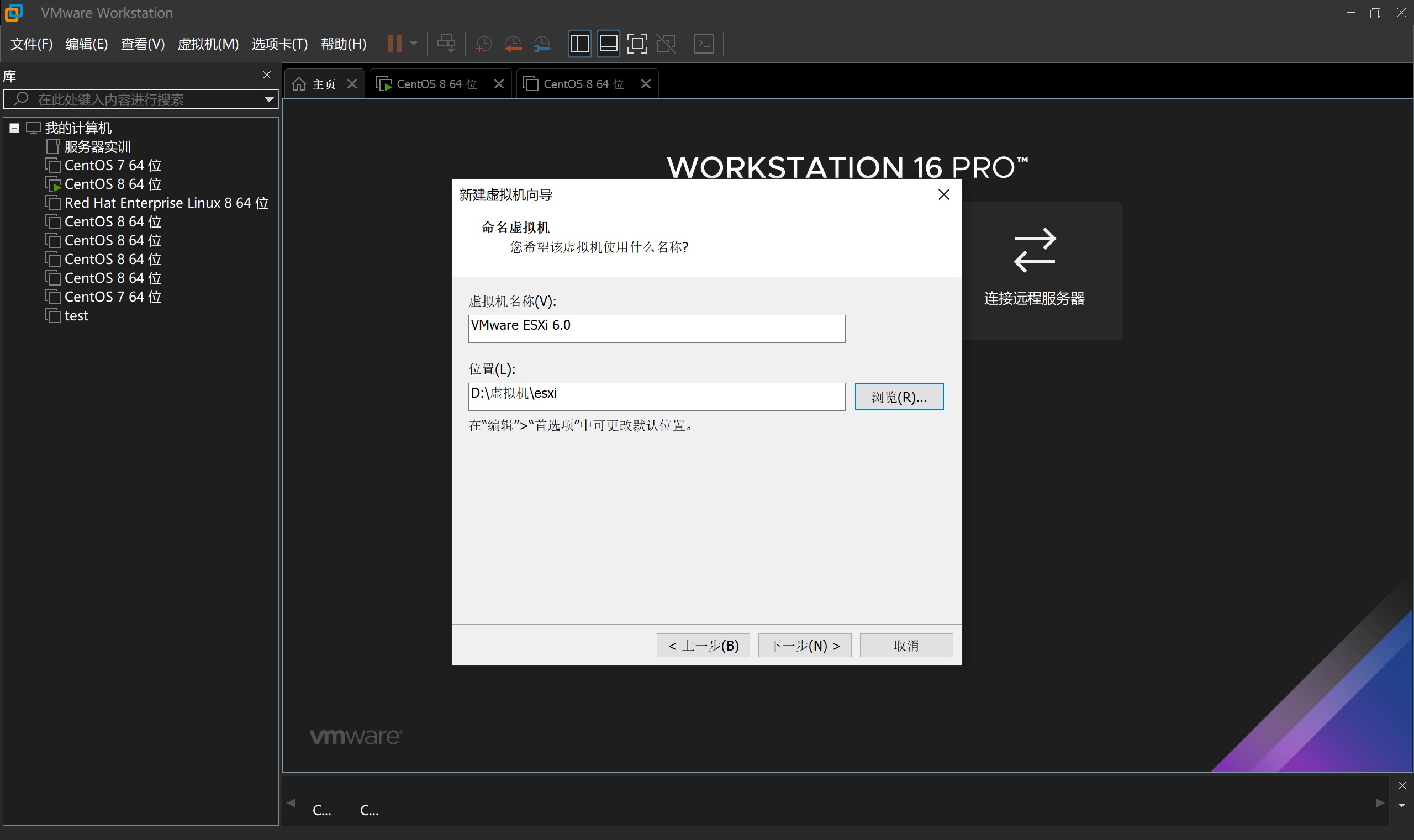Click the 下一步(N) next button
This screenshot has height=840, width=1414.
(x=804, y=645)
